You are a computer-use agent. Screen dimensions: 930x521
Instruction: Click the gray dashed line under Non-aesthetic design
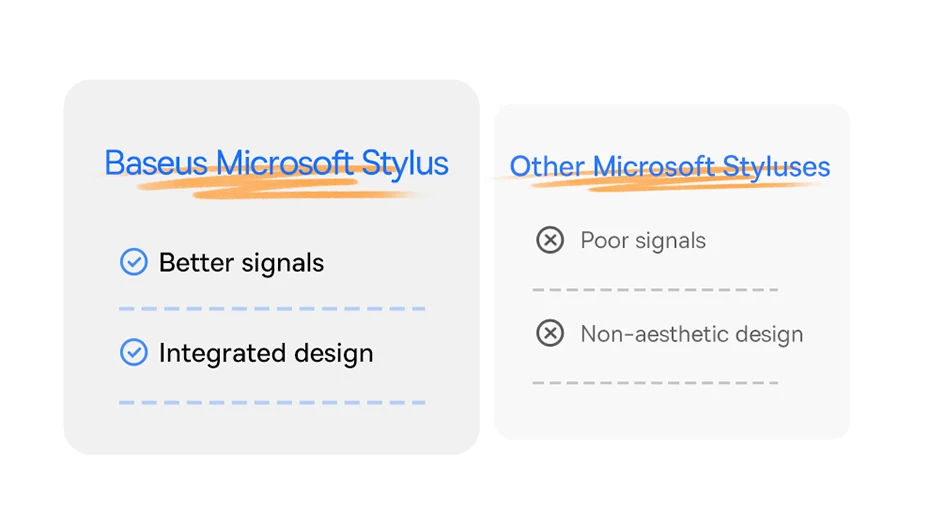coord(655,383)
